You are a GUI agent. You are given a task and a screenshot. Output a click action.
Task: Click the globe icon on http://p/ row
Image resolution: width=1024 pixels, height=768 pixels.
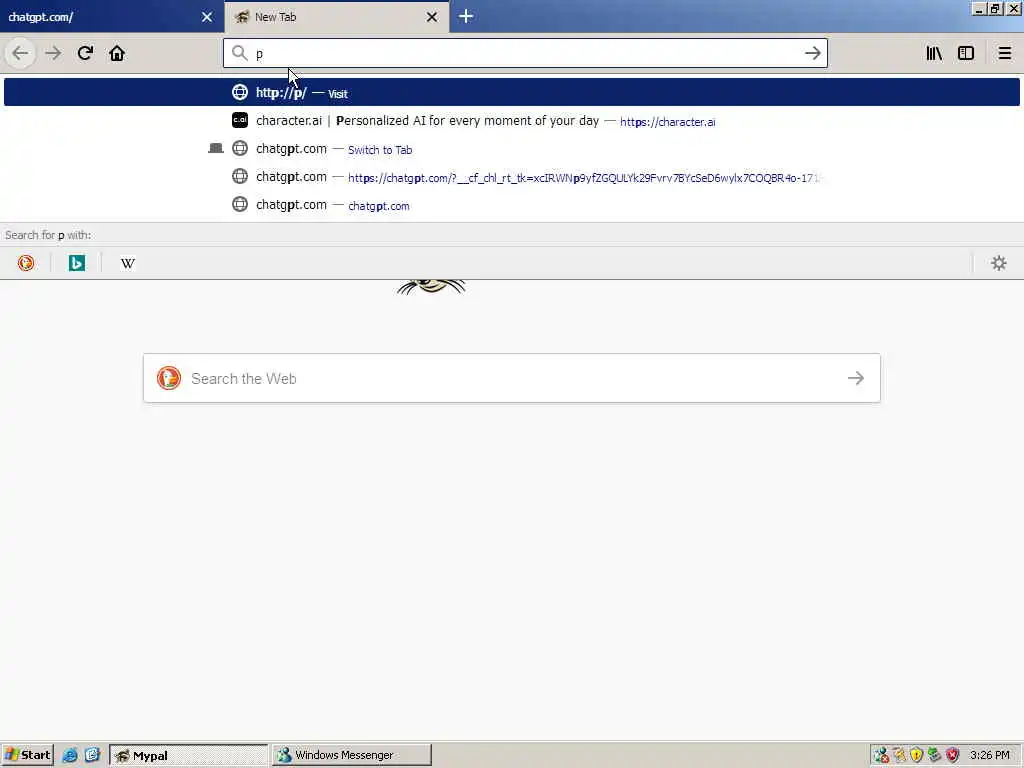(x=240, y=92)
